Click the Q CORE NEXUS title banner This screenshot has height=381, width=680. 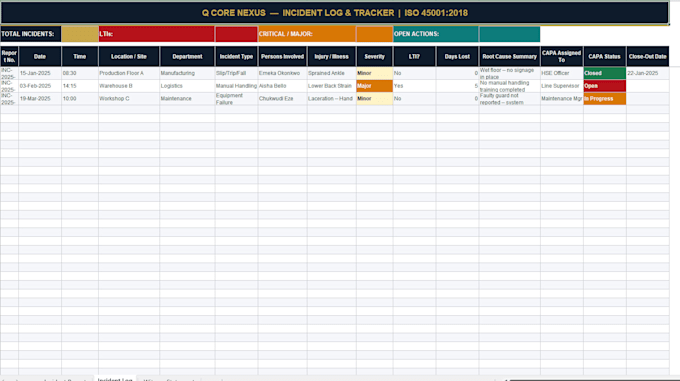[x=334, y=13]
